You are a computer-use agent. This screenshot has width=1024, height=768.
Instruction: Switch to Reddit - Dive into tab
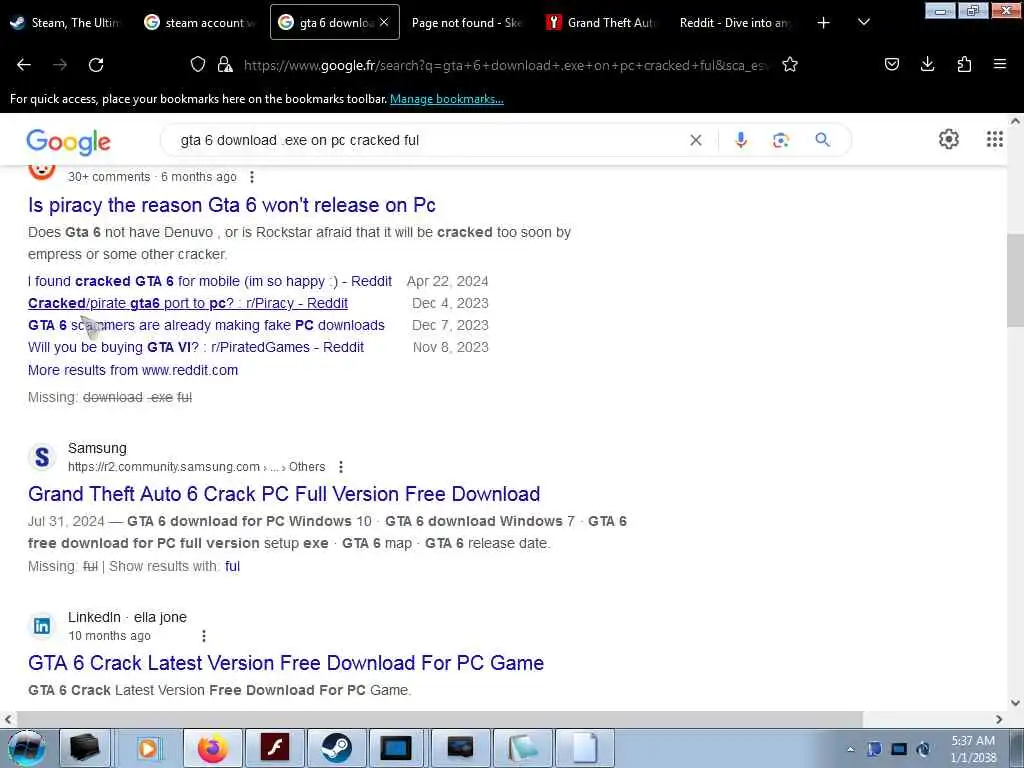[735, 22]
